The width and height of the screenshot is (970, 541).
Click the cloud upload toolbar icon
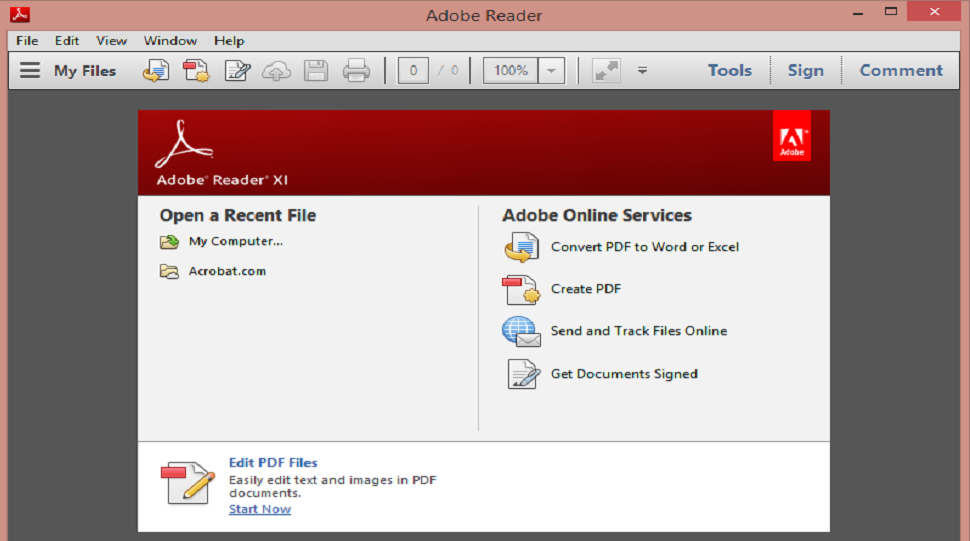(277, 71)
